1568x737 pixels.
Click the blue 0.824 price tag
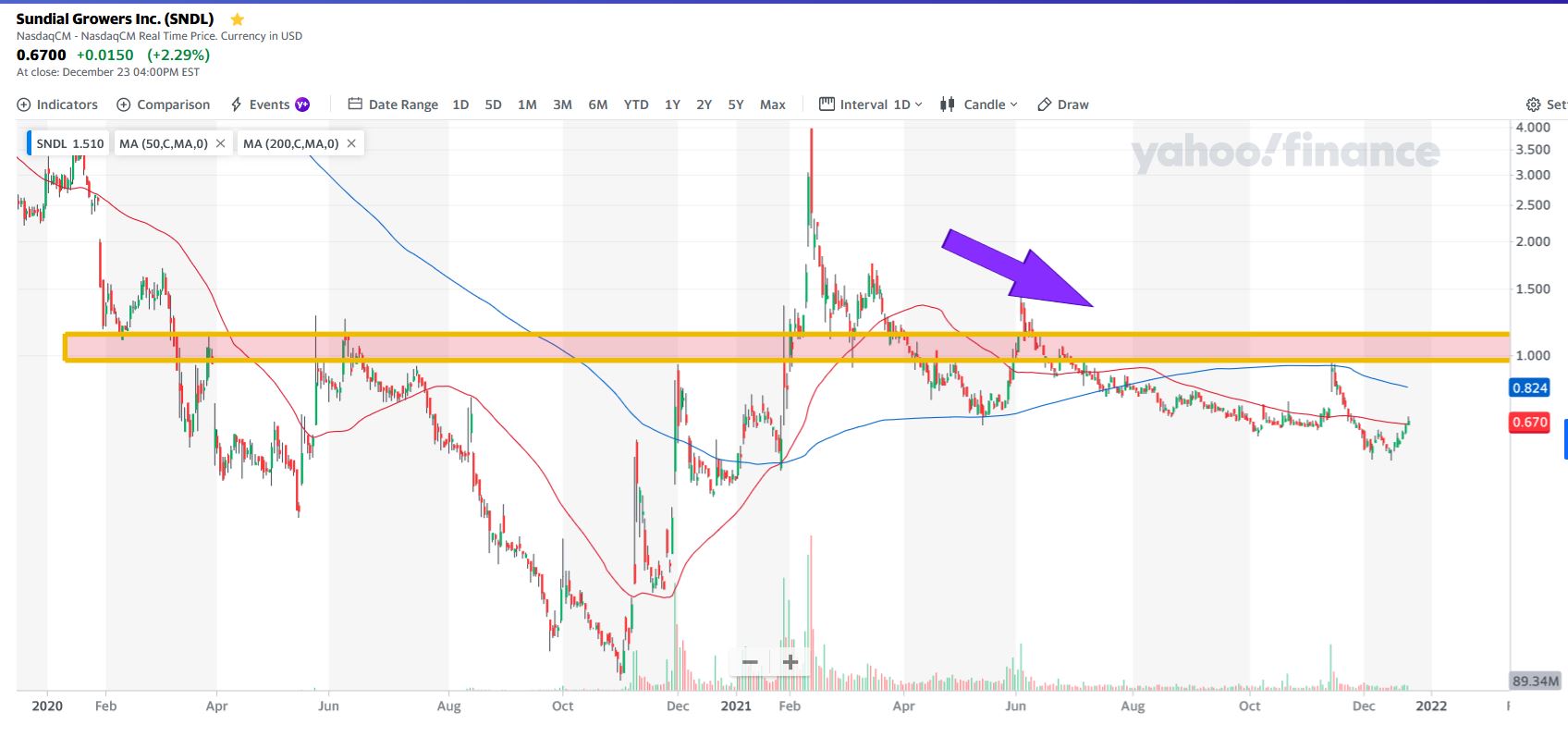[1529, 388]
